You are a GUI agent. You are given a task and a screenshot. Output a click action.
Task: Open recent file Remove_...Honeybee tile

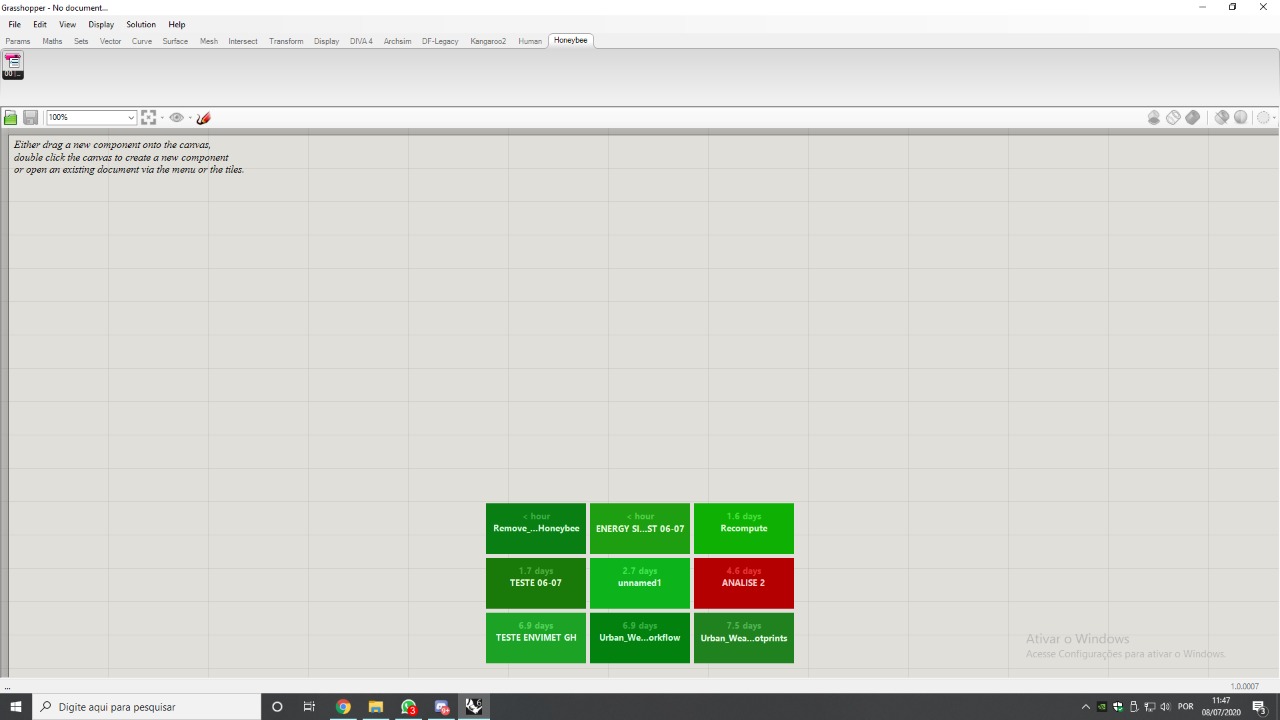(x=536, y=529)
